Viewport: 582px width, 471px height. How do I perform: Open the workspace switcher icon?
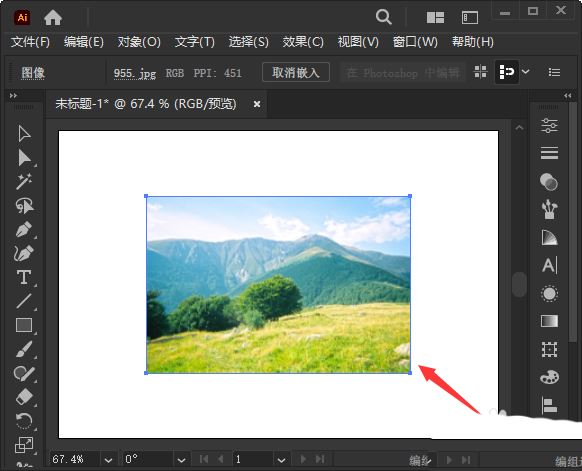[470, 17]
